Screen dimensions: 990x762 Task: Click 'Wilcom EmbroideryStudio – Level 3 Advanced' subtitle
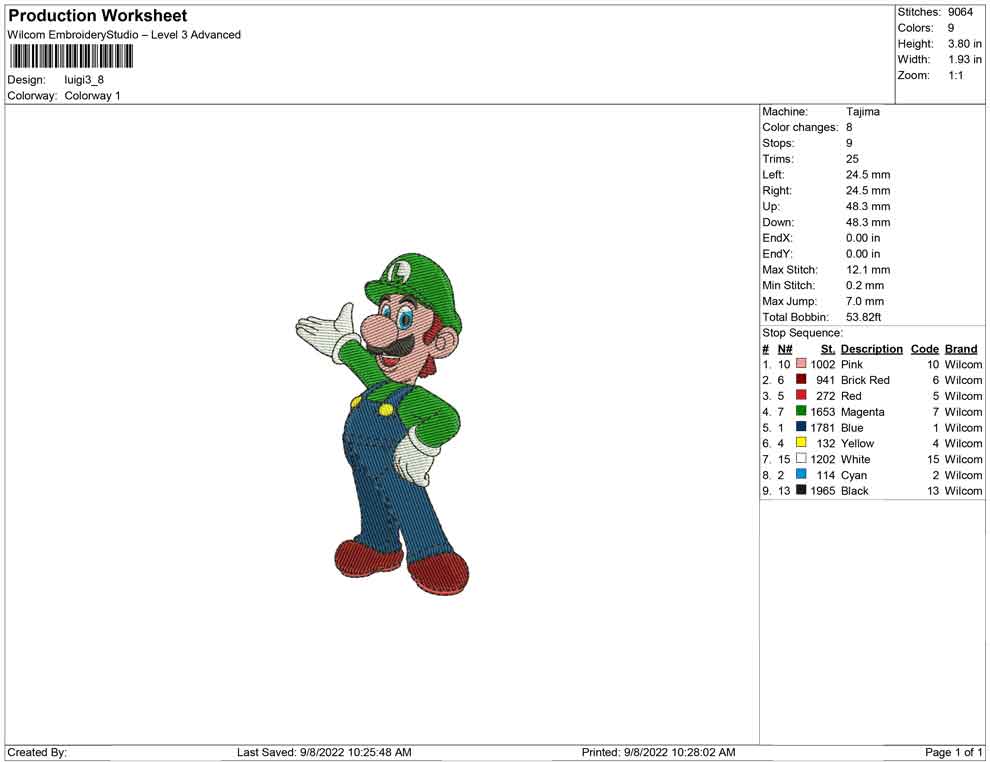124,35
